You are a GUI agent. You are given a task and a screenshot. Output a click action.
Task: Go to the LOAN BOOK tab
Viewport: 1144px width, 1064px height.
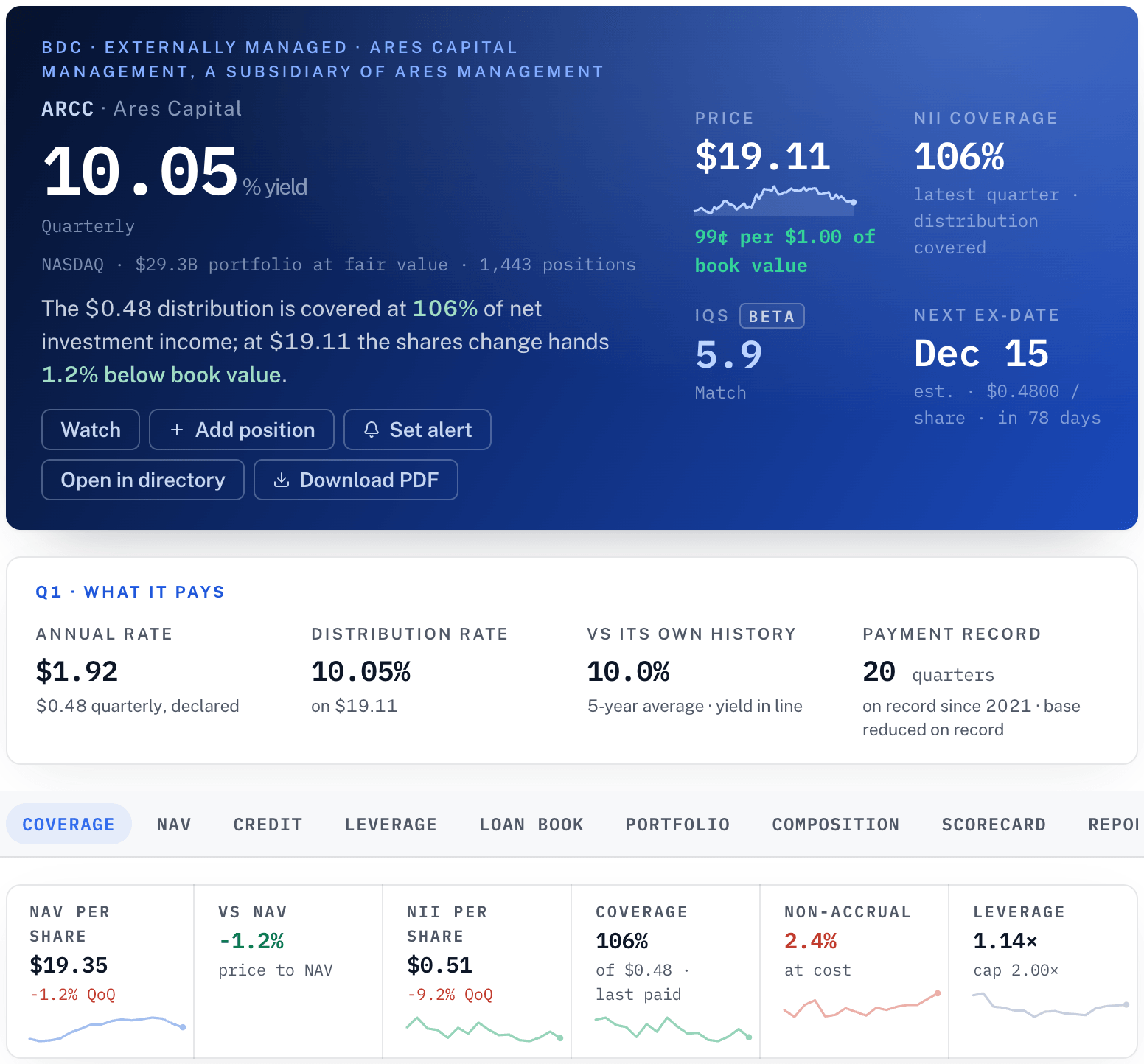(x=531, y=825)
